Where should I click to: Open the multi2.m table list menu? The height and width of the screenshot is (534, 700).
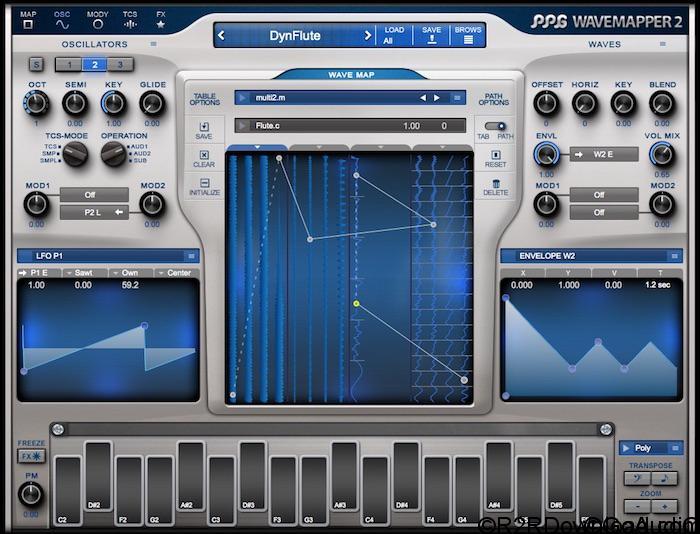[457, 98]
